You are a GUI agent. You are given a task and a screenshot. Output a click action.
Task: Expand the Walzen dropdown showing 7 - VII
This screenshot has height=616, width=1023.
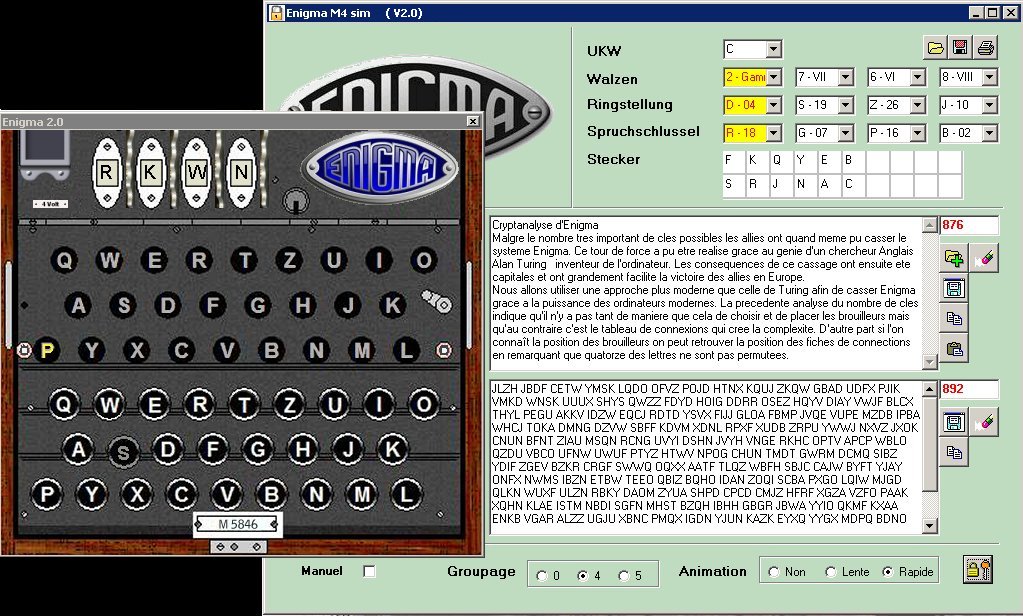click(x=846, y=77)
